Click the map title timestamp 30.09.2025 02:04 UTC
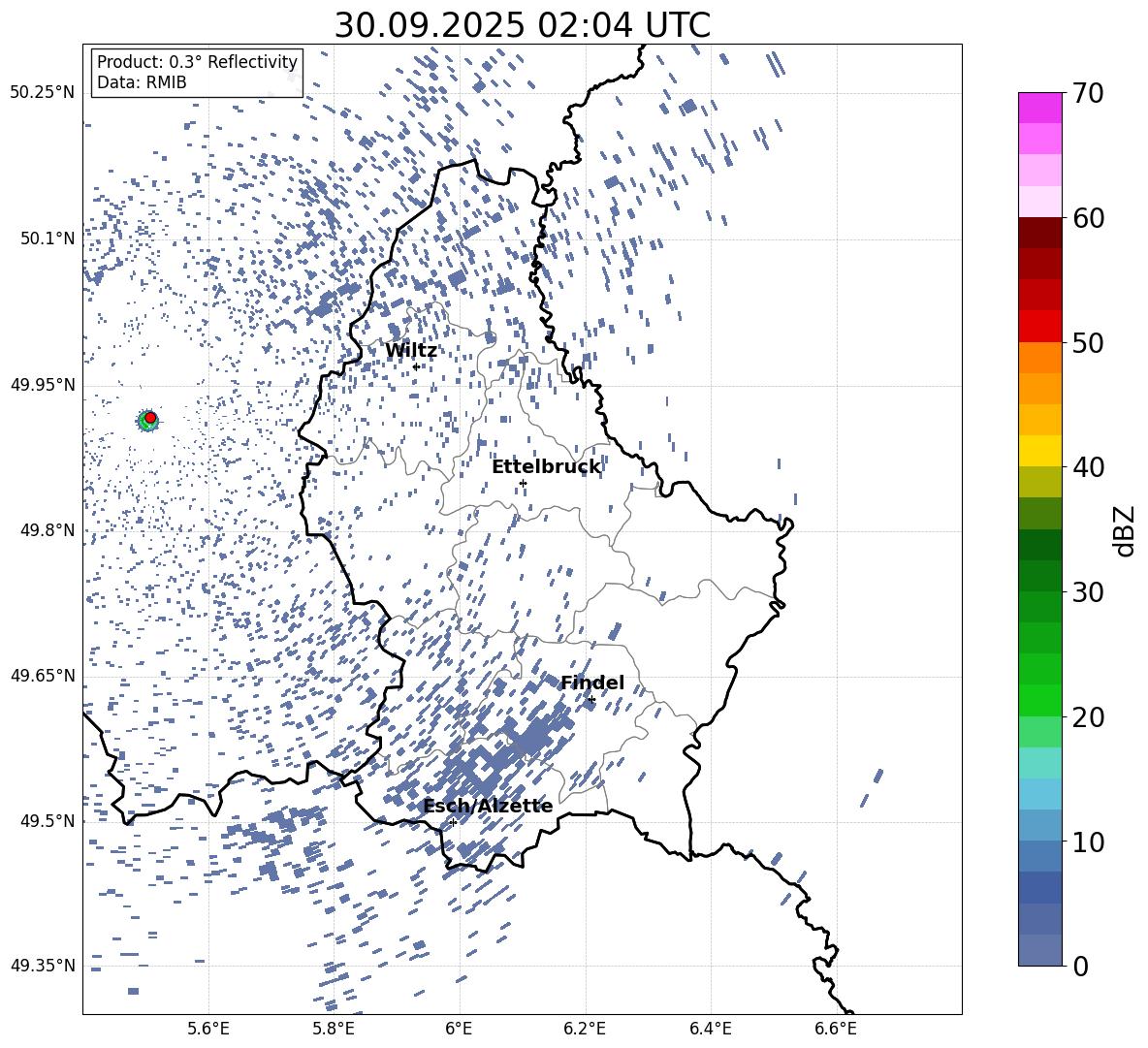1148x1048 pixels. tap(522, 25)
